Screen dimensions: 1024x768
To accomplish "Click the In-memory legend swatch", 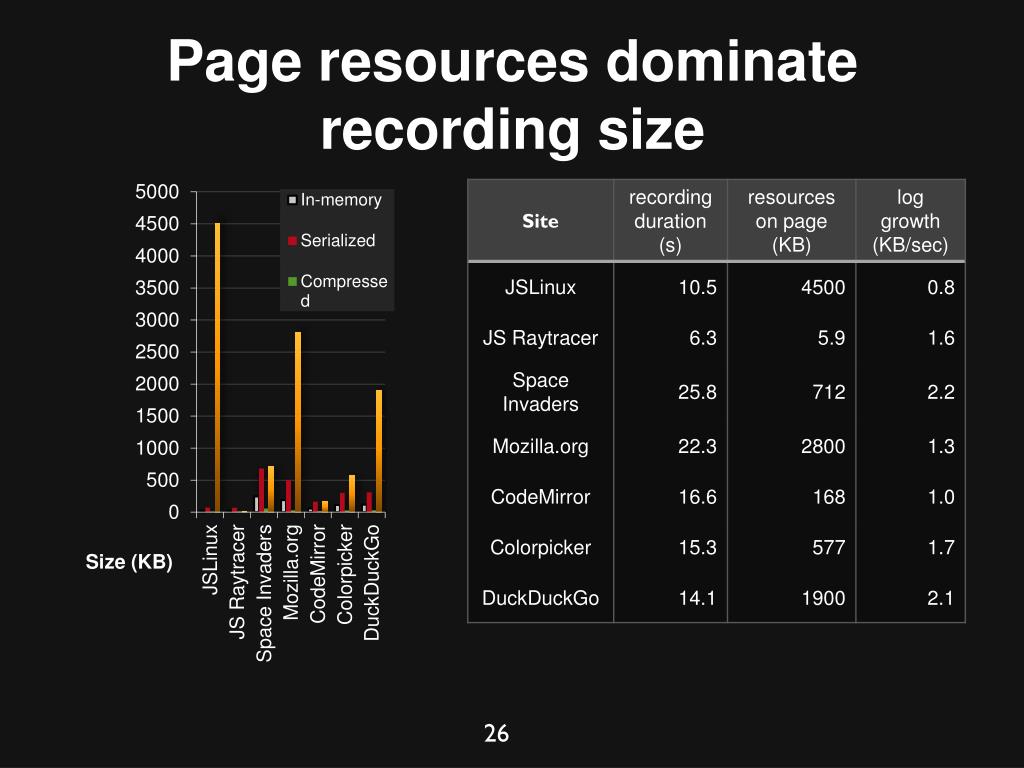I will [x=293, y=200].
